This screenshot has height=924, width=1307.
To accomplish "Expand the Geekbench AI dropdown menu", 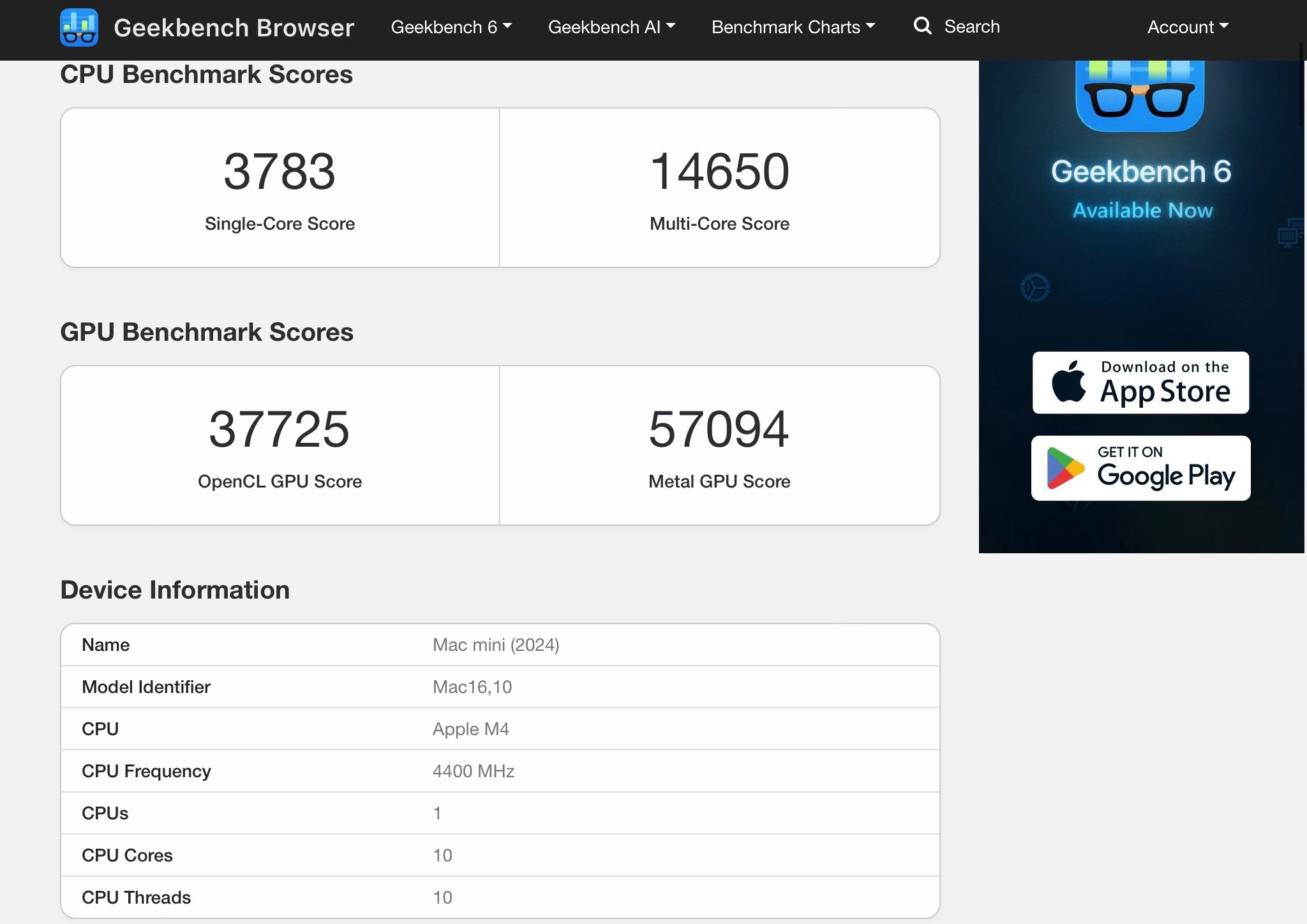I will coord(611,27).
